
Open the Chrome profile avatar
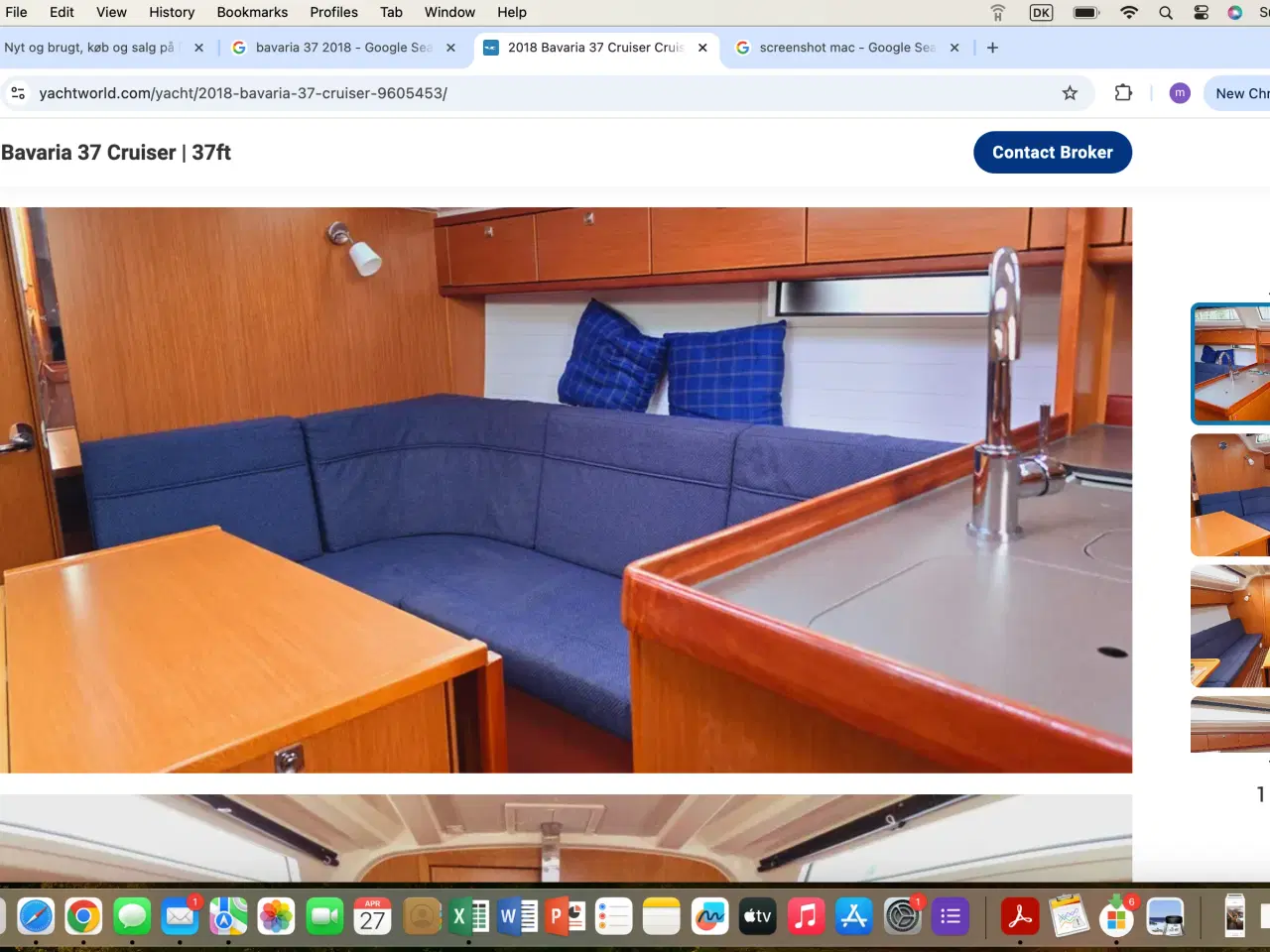tap(1180, 93)
